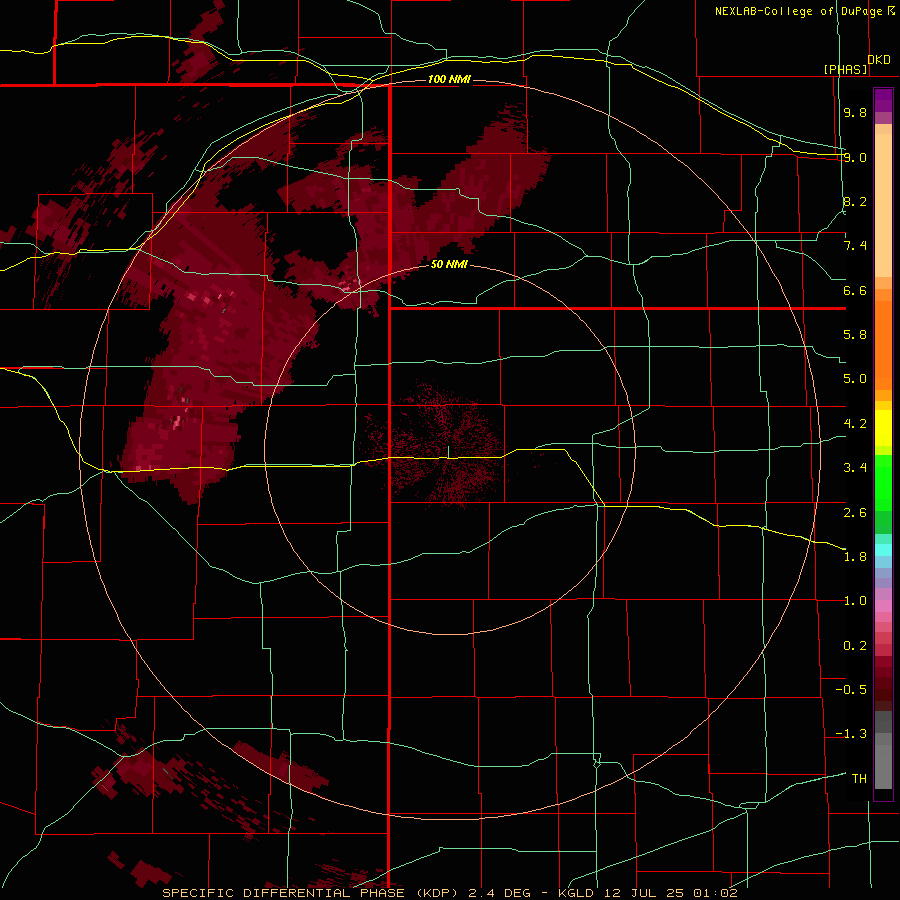
Task: Click the radar site tick at ring center
Action: (x=449, y=451)
